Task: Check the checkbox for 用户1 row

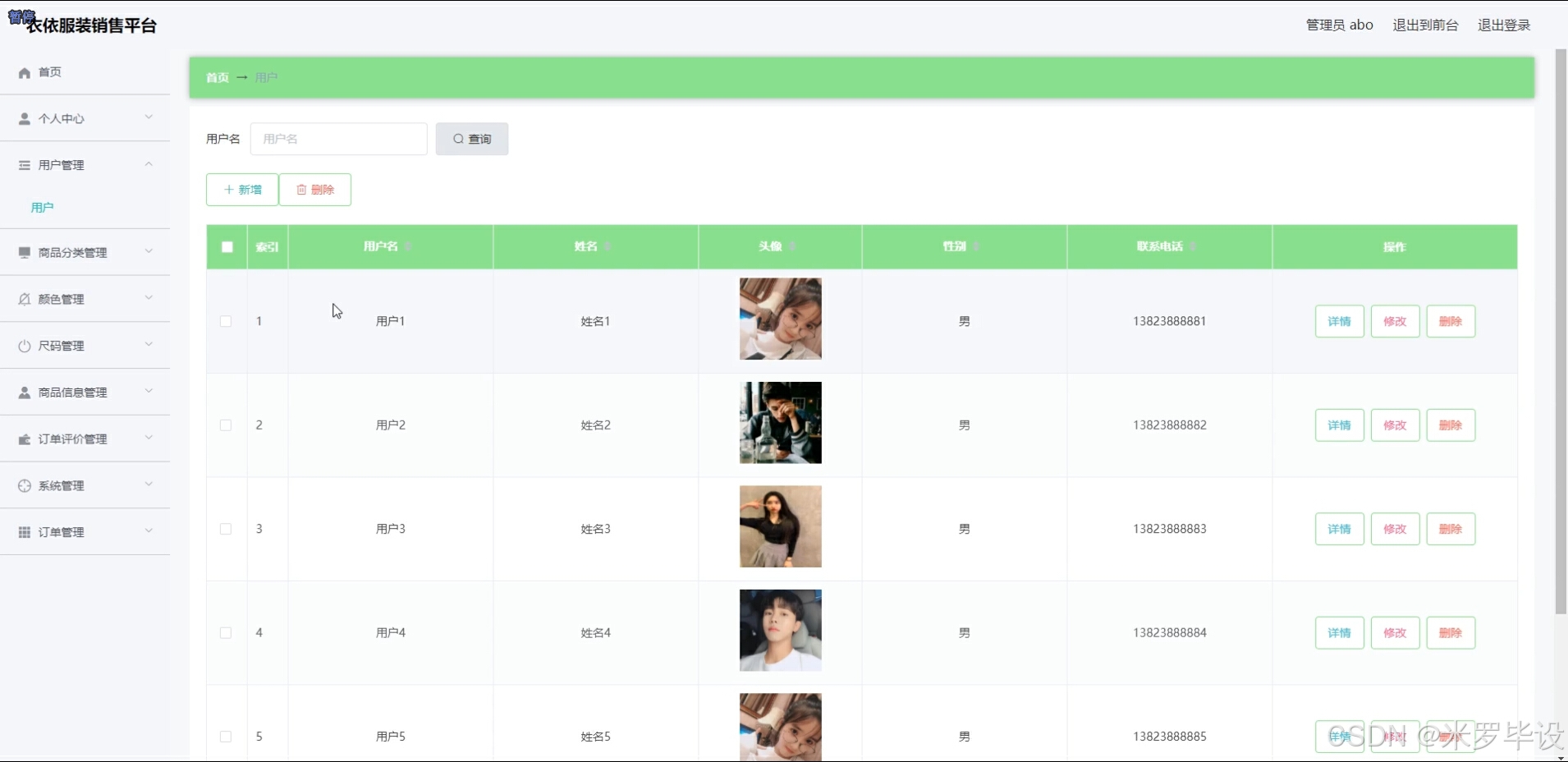Action: [226, 321]
